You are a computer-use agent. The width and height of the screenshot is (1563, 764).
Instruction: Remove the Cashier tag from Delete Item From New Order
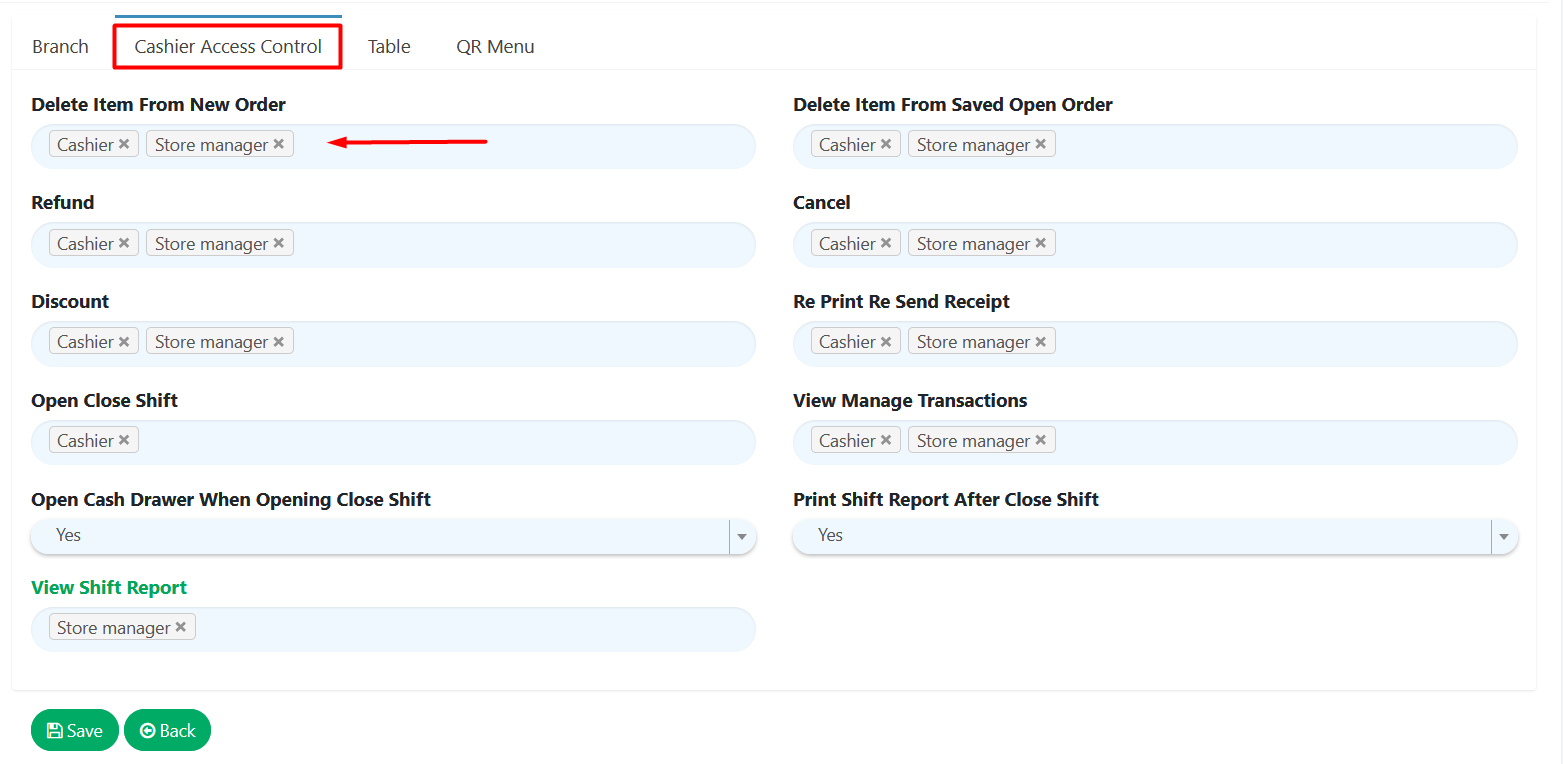click(125, 143)
